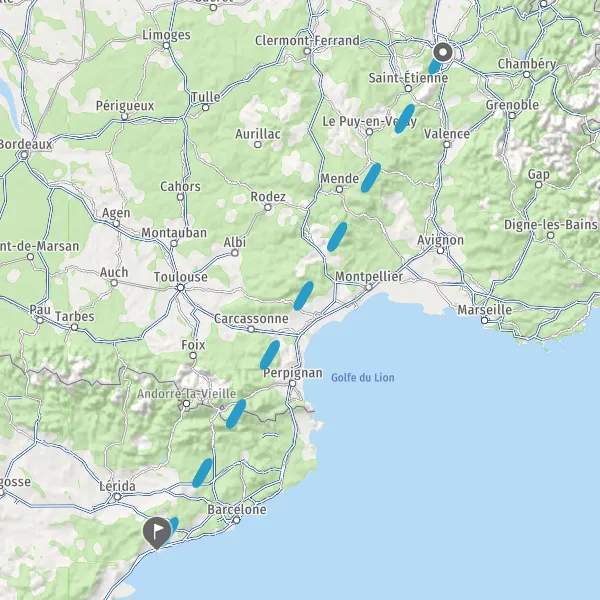Click the route dash northwest of Barcelone
This screenshot has height=600, width=600.
(202, 473)
